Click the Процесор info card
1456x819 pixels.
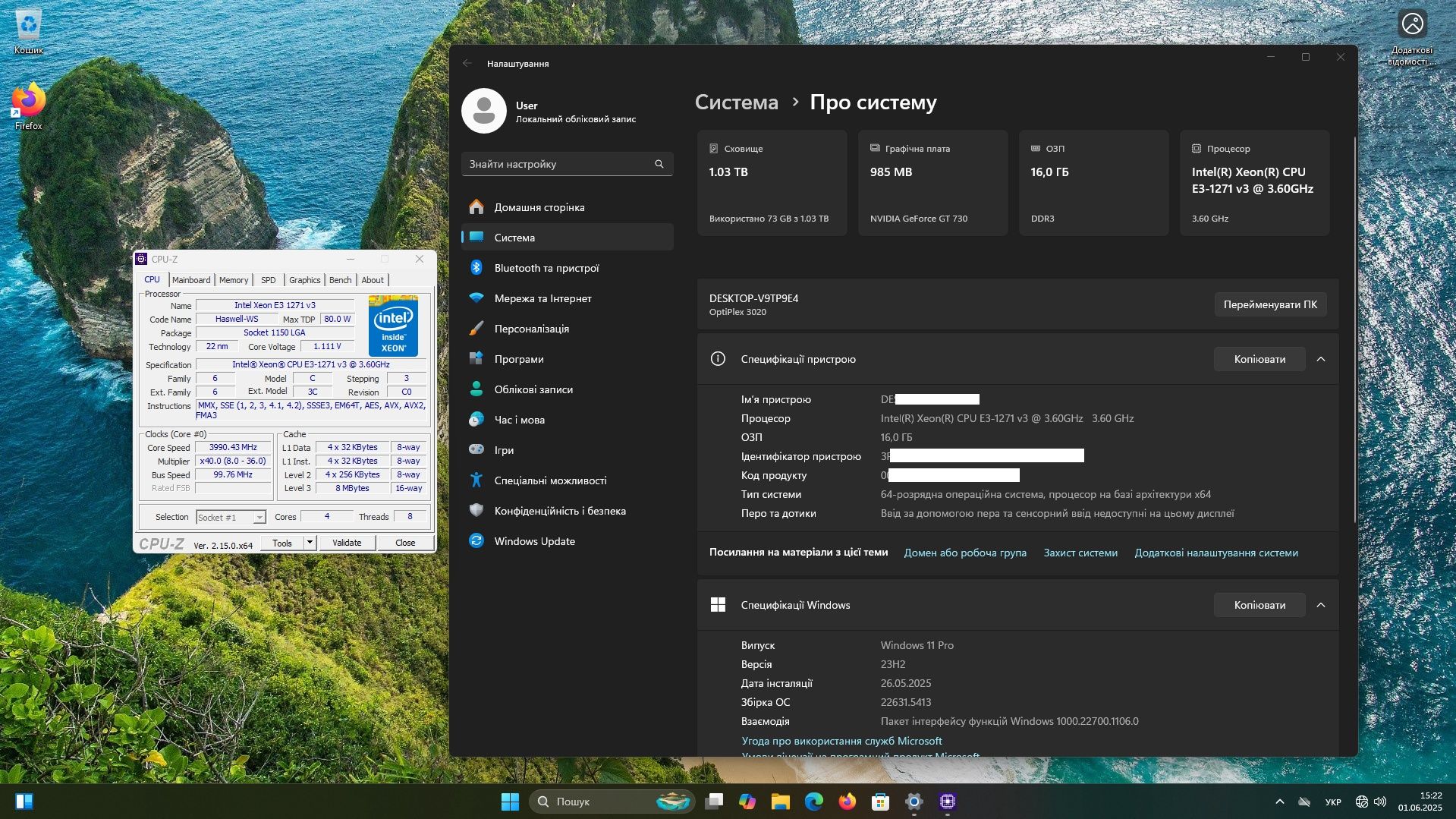1254,183
